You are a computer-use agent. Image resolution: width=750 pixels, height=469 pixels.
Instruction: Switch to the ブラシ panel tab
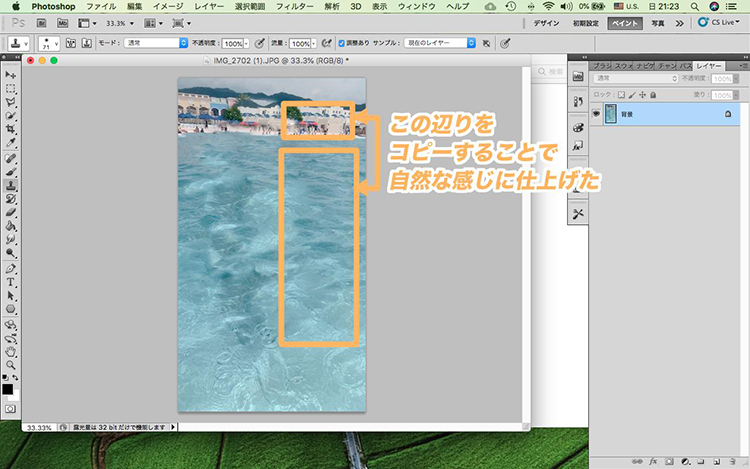(602, 66)
